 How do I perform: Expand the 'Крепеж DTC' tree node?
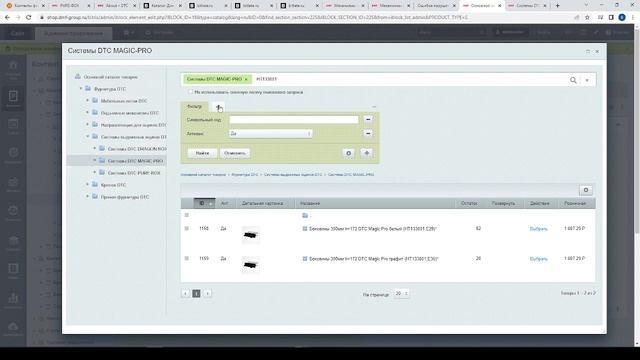coord(87,185)
